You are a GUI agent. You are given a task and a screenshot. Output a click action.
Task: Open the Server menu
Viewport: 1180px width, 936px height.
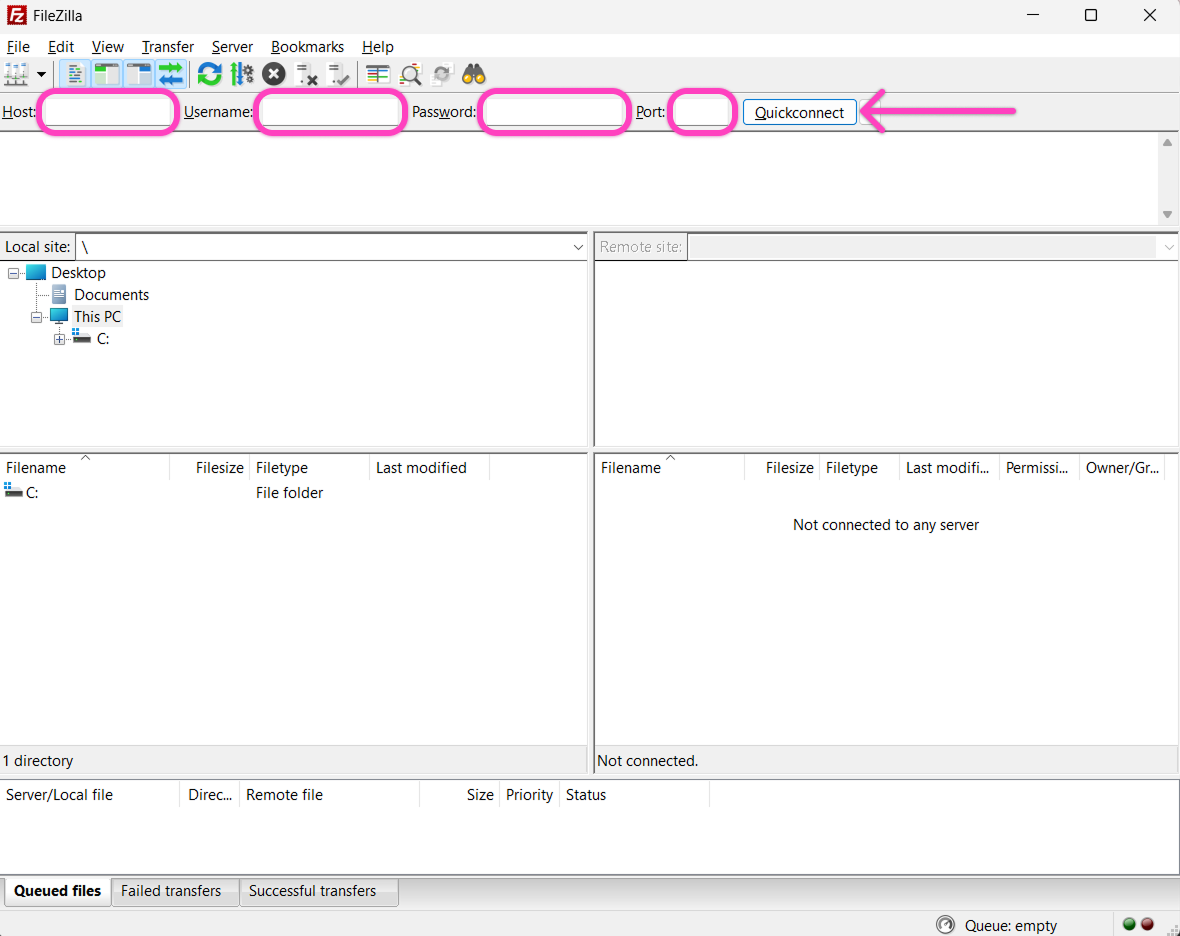coord(232,47)
